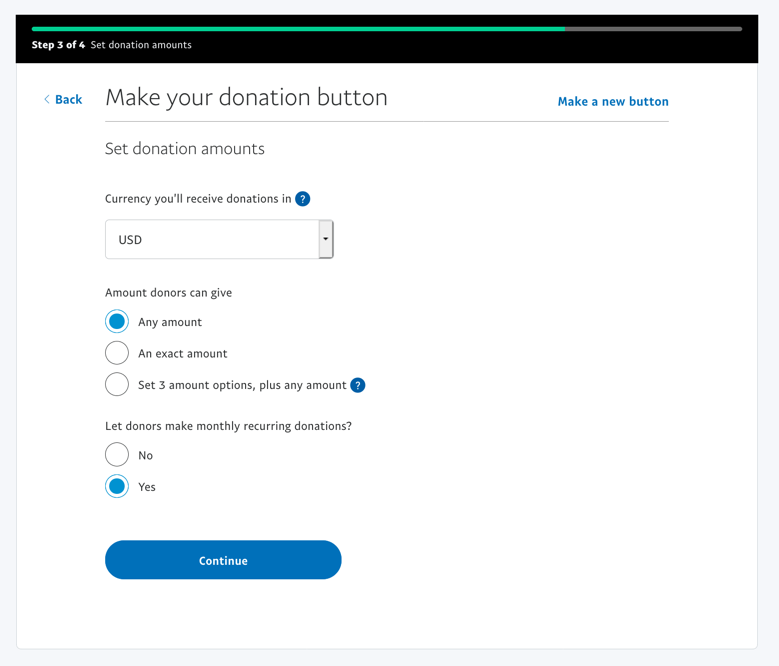Image resolution: width=779 pixels, height=666 pixels.
Task: Disable monthly recurring donations with No
Action: click(117, 455)
